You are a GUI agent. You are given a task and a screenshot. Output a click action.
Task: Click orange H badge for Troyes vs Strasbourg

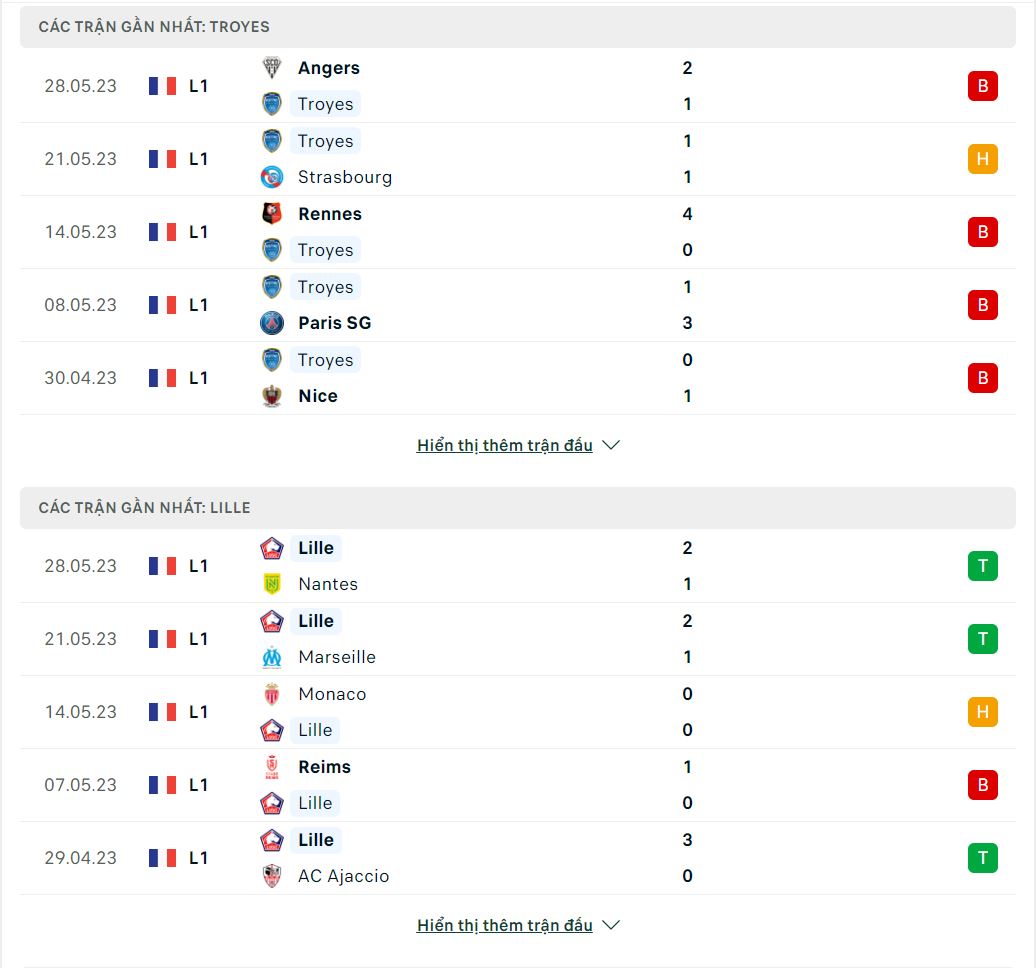click(x=982, y=159)
